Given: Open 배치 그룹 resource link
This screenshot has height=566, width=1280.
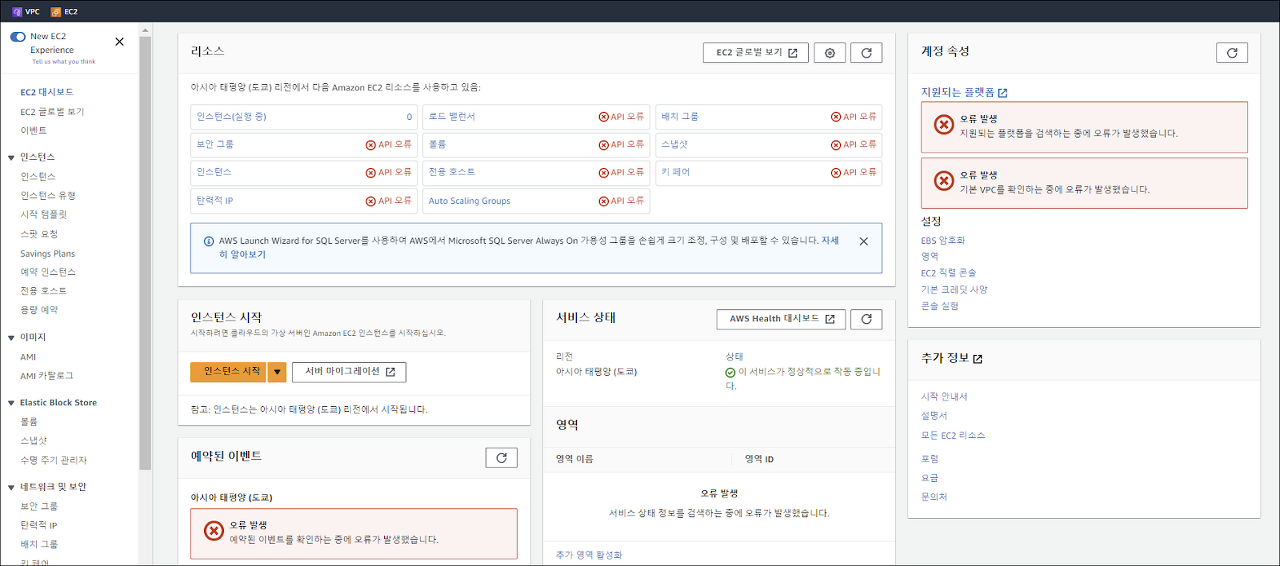Looking at the screenshot, I should 680,117.
